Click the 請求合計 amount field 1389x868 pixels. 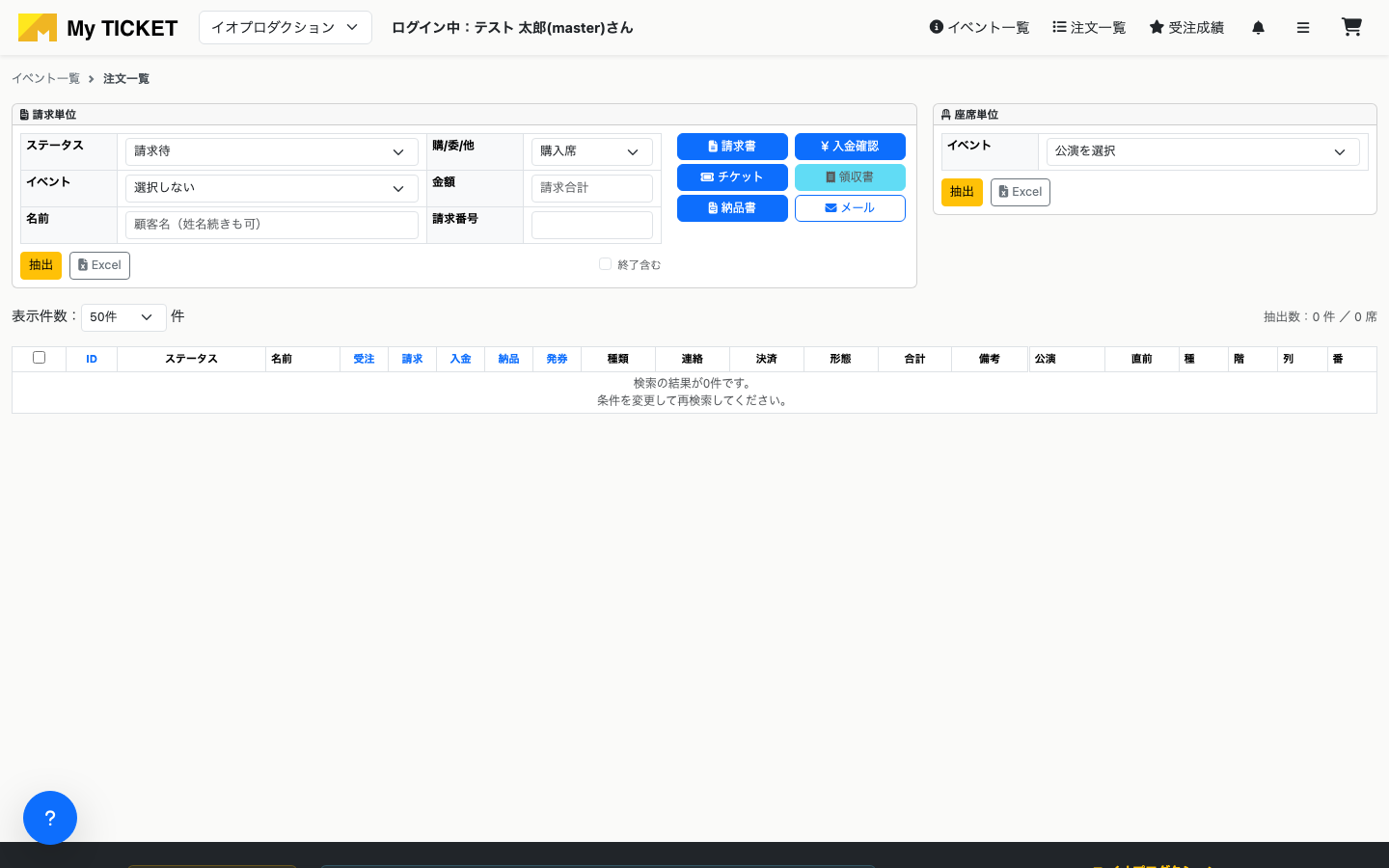click(x=592, y=188)
